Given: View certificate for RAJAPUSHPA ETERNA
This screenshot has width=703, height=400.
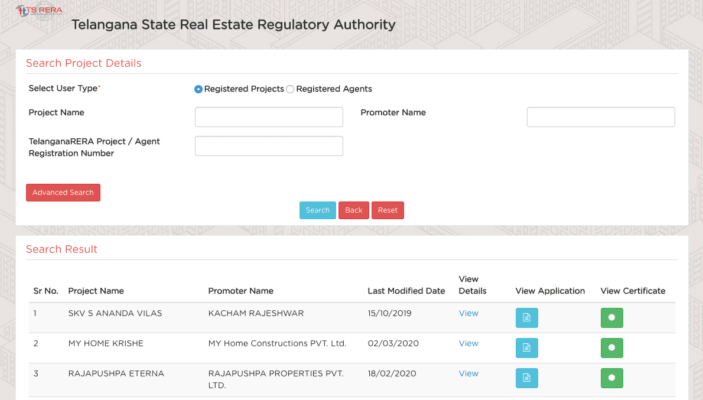Looking at the screenshot, I should [612, 378].
